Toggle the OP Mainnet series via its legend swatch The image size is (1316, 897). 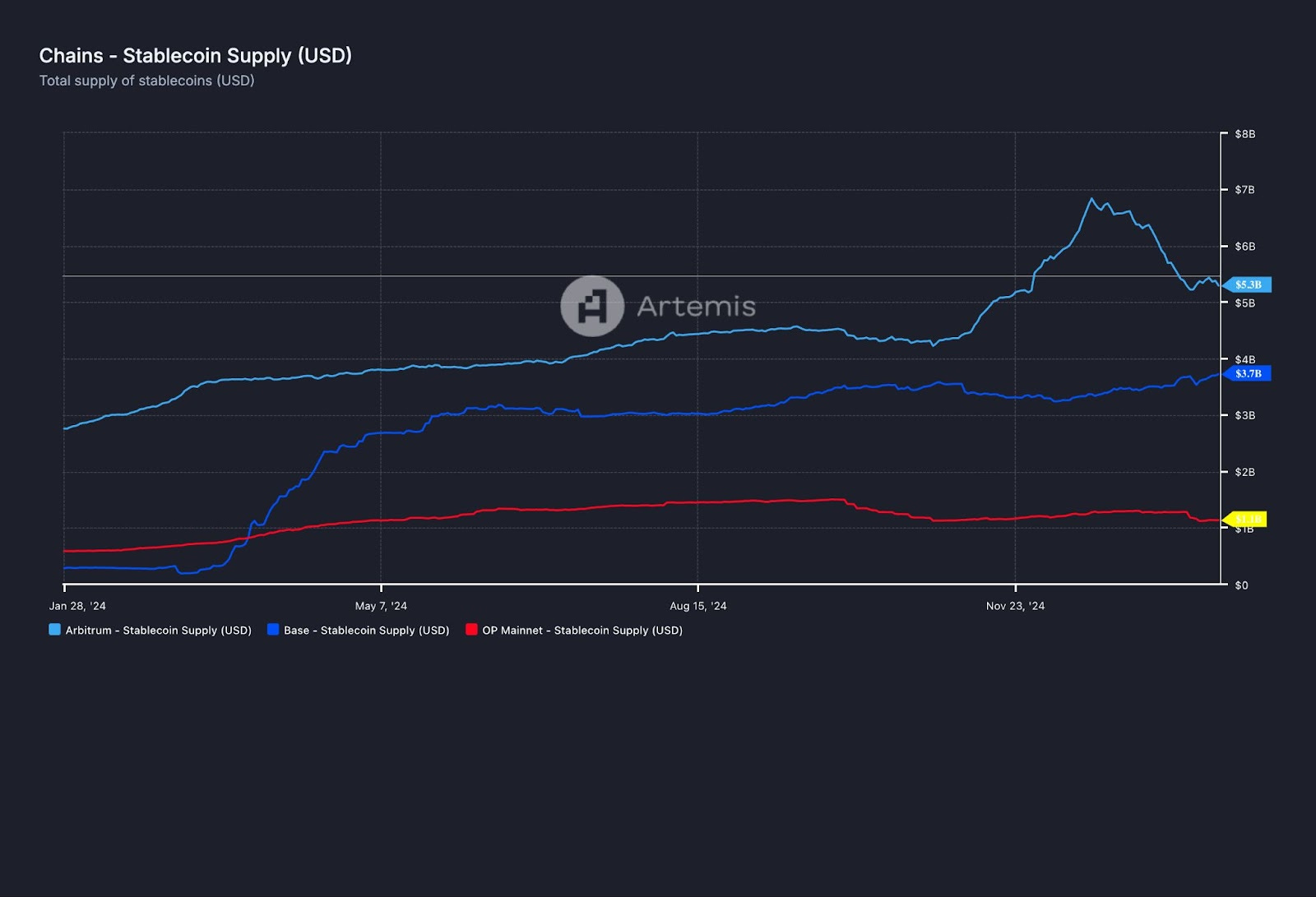pyautogui.click(x=471, y=630)
